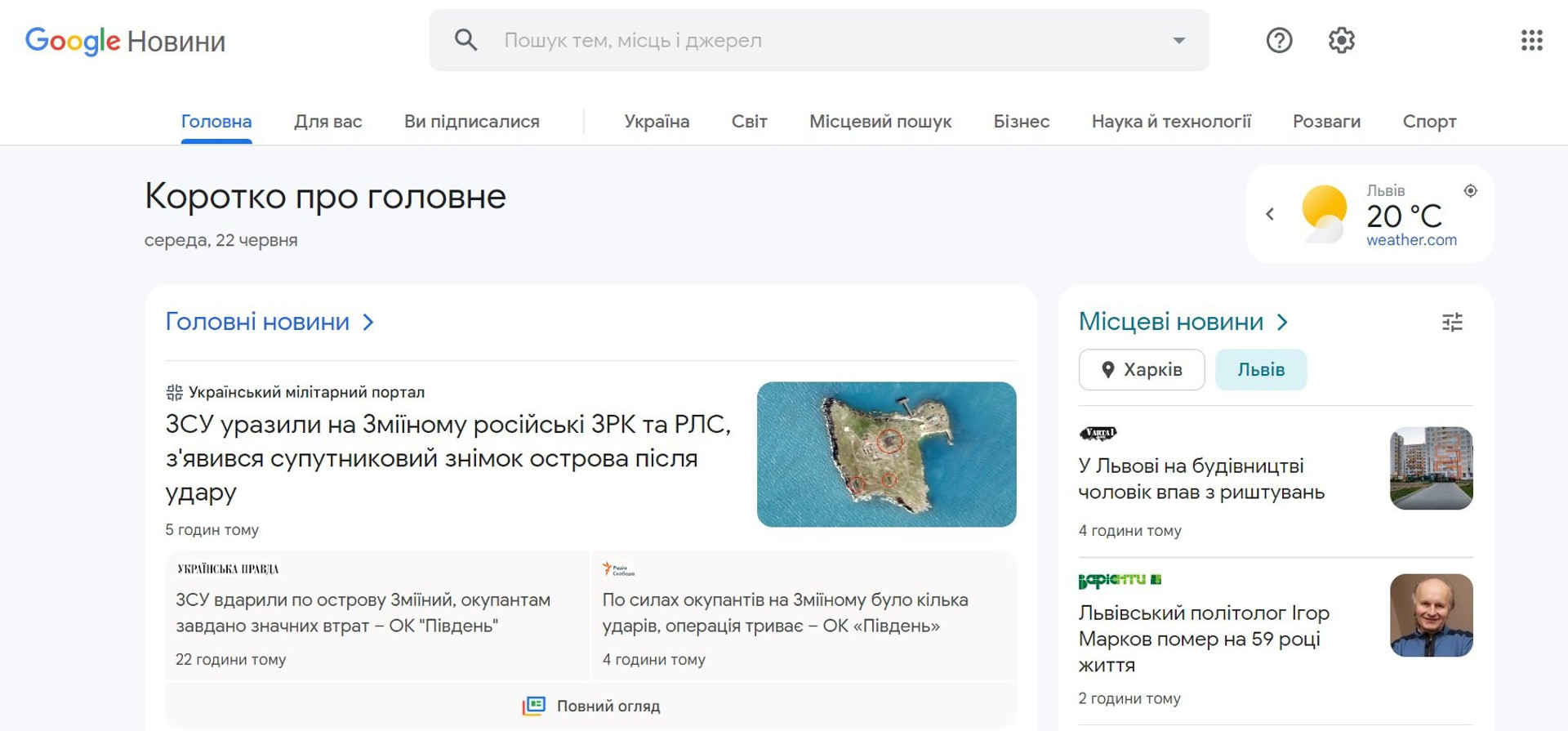Open Львівський політолог Ігор Марков article

1204,639
